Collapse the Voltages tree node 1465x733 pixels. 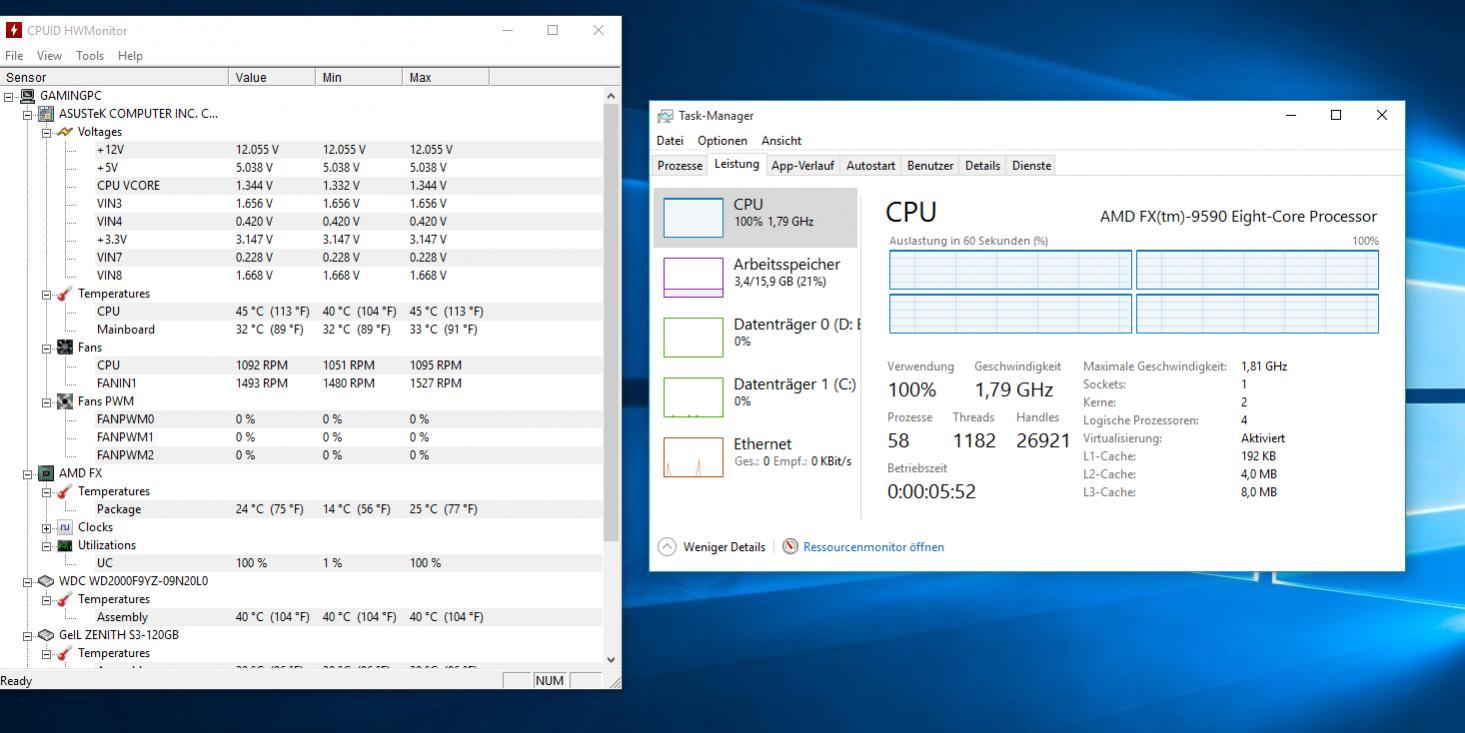pos(46,132)
